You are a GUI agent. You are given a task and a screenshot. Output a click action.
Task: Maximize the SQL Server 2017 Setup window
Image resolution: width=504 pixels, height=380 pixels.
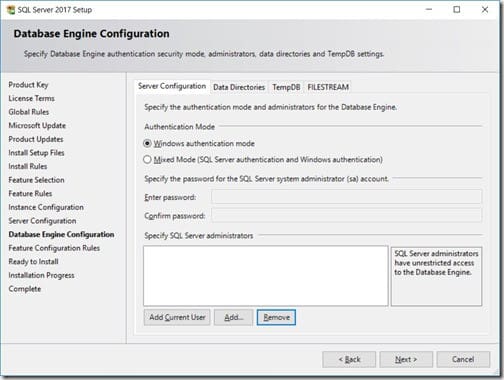pos(457,10)
